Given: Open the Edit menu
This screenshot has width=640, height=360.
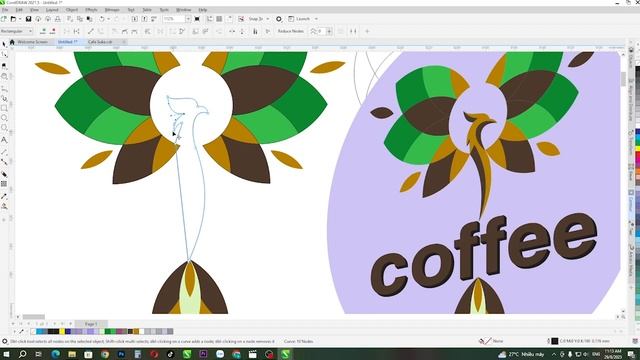Looking at the screenshot, I should coord(19,10).
